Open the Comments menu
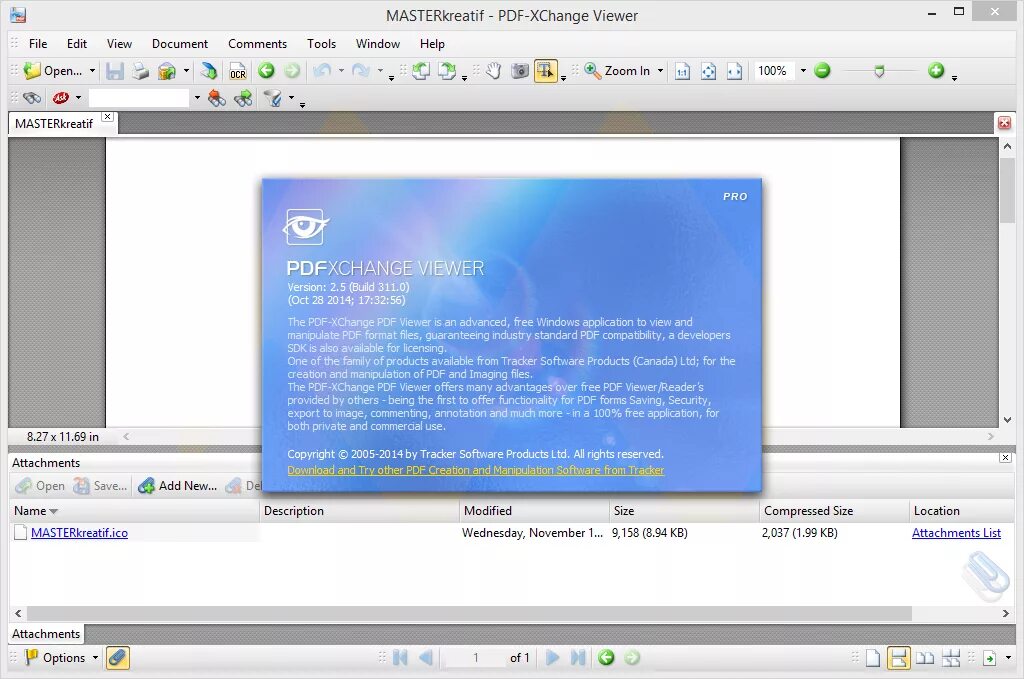Screen dimensions: 1024x679 click(257, 44)
